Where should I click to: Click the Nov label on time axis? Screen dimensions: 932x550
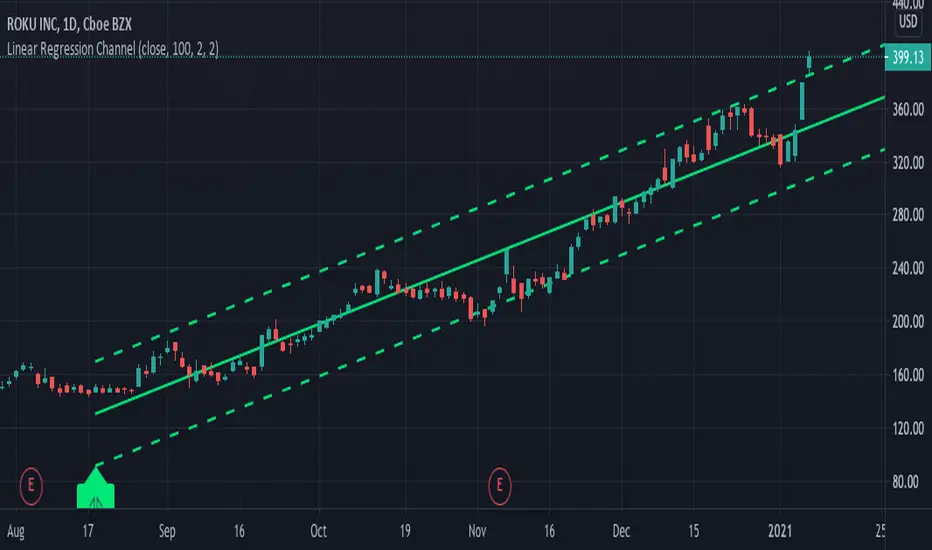click(477, 530)
